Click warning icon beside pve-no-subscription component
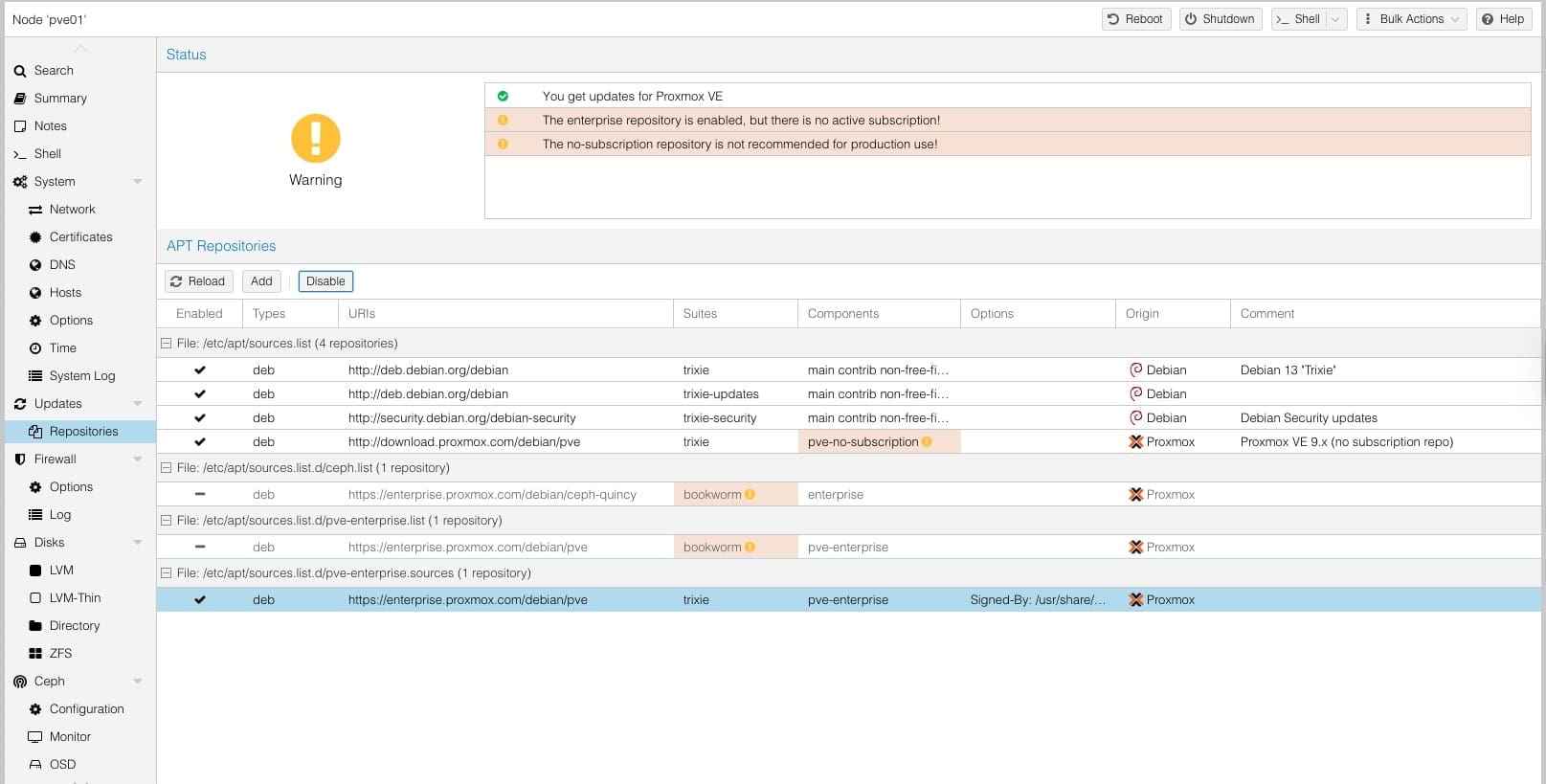This screenshot has height=784, width=1546. (x=927, y=442)
